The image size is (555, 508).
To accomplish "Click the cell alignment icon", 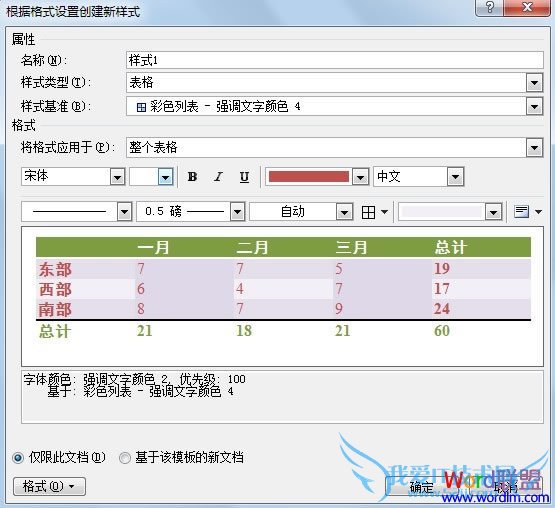I will click(x=521, y=212).
